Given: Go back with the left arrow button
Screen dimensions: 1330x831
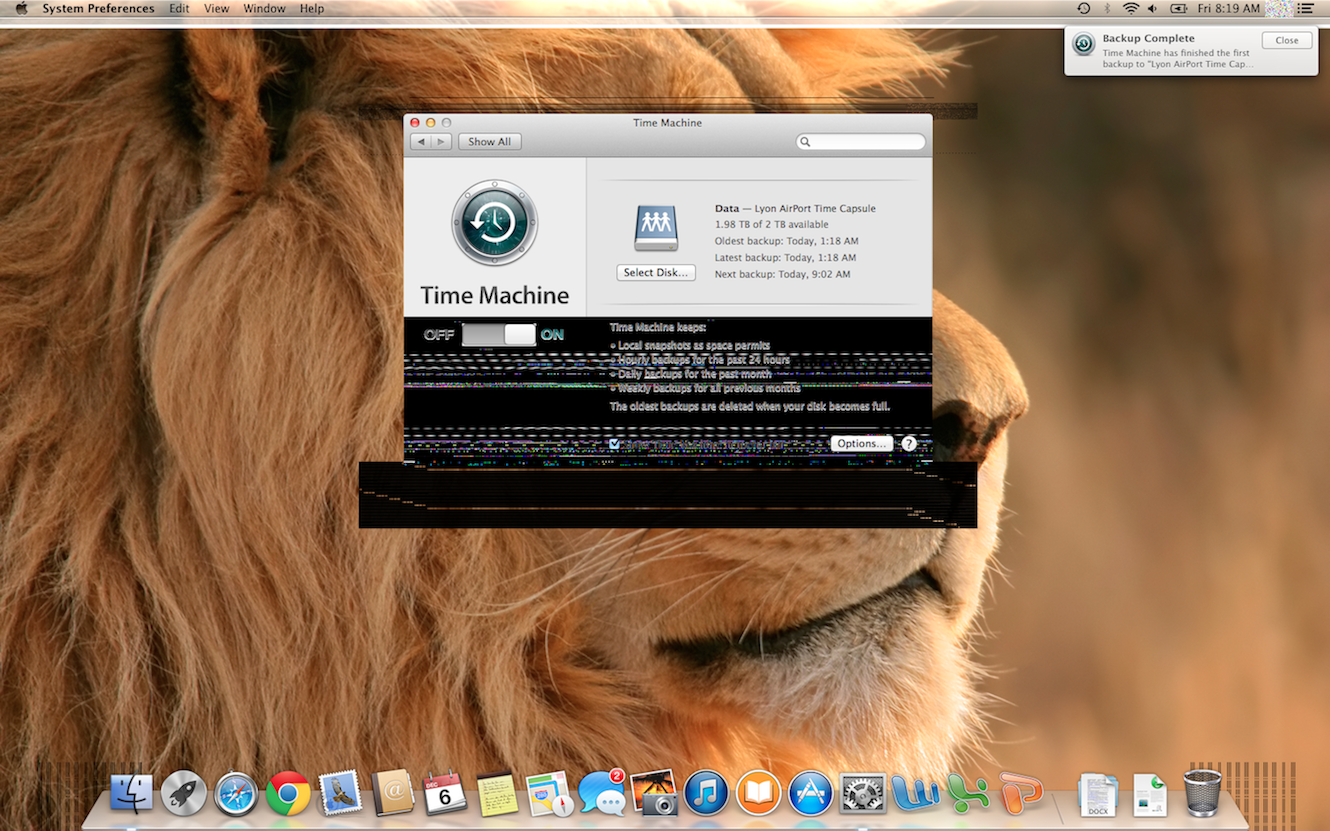Looking at the screenshot, I should [x=421, y=142].
